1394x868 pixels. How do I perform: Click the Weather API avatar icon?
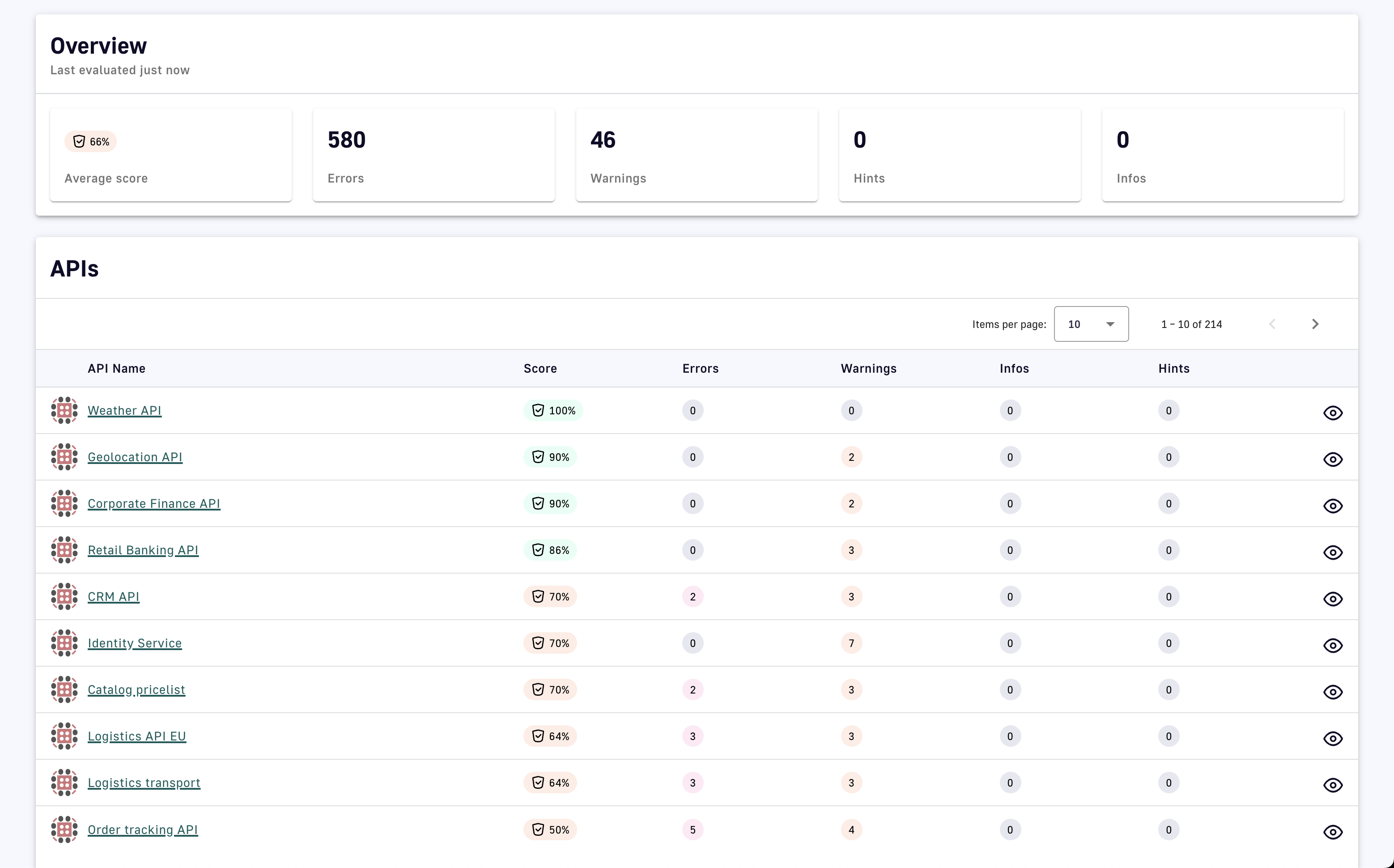click(x=64, y=410)
